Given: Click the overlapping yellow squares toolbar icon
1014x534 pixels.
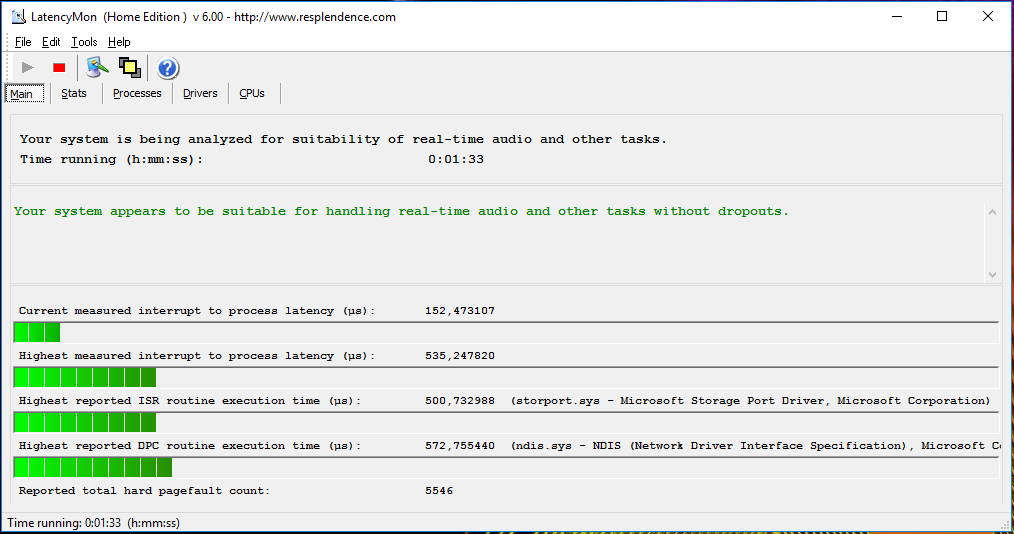Looking at the screenshot, I should [129, 68].
